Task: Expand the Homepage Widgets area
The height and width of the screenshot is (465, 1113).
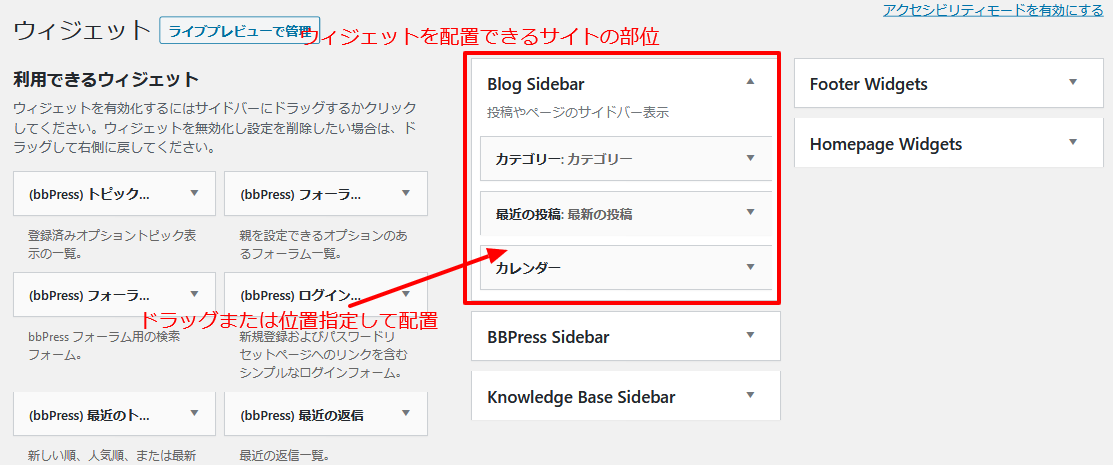Action: [1073, 141]
